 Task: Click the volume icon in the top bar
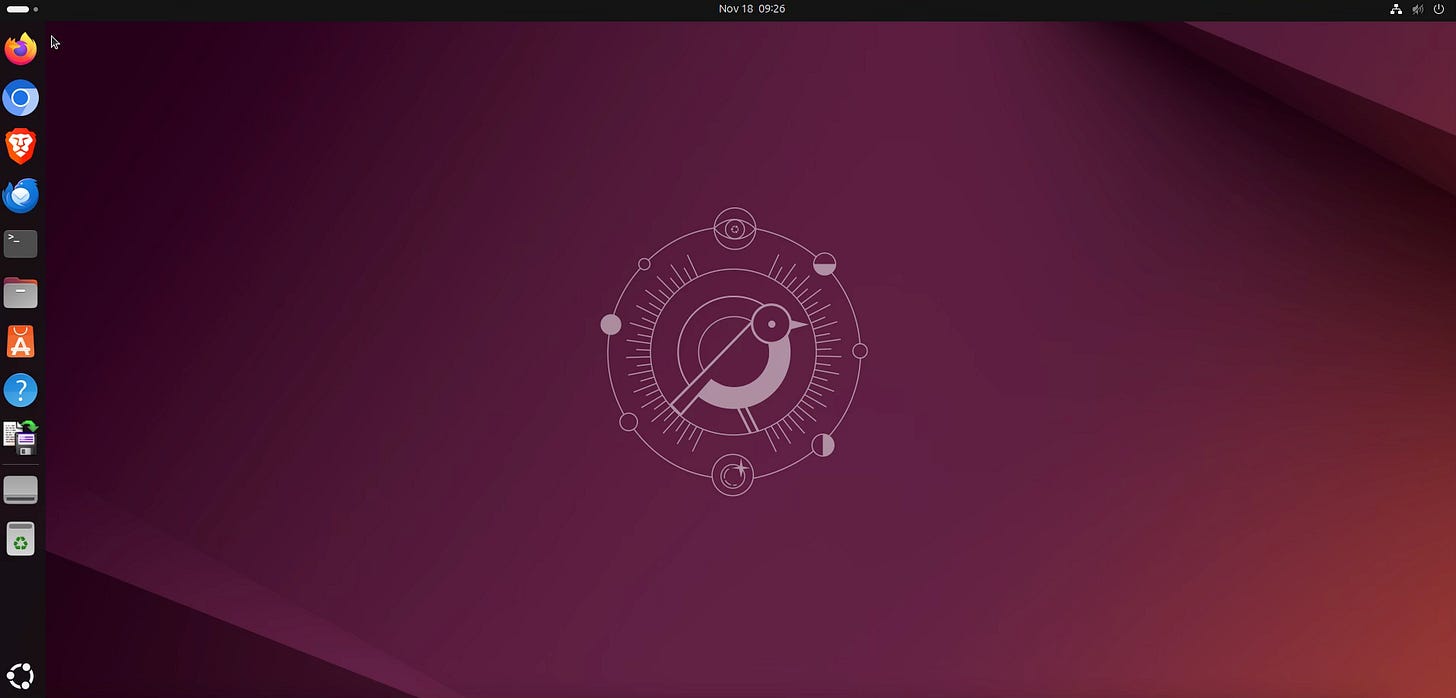click(1418, 9)
